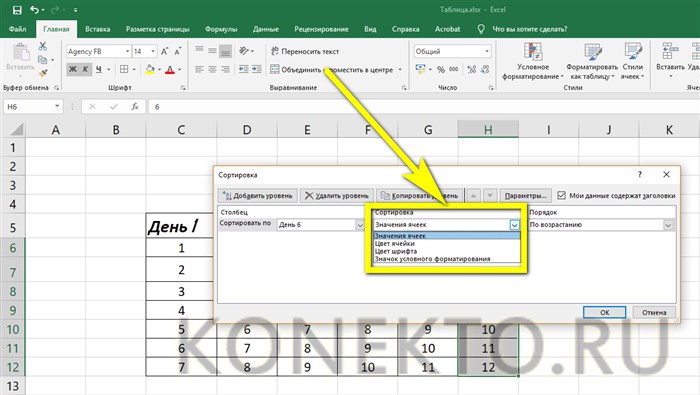The width and height of the screenshot is (700, 395).
Task: Switch to the Вставка tab
Action: click(97, 29)
